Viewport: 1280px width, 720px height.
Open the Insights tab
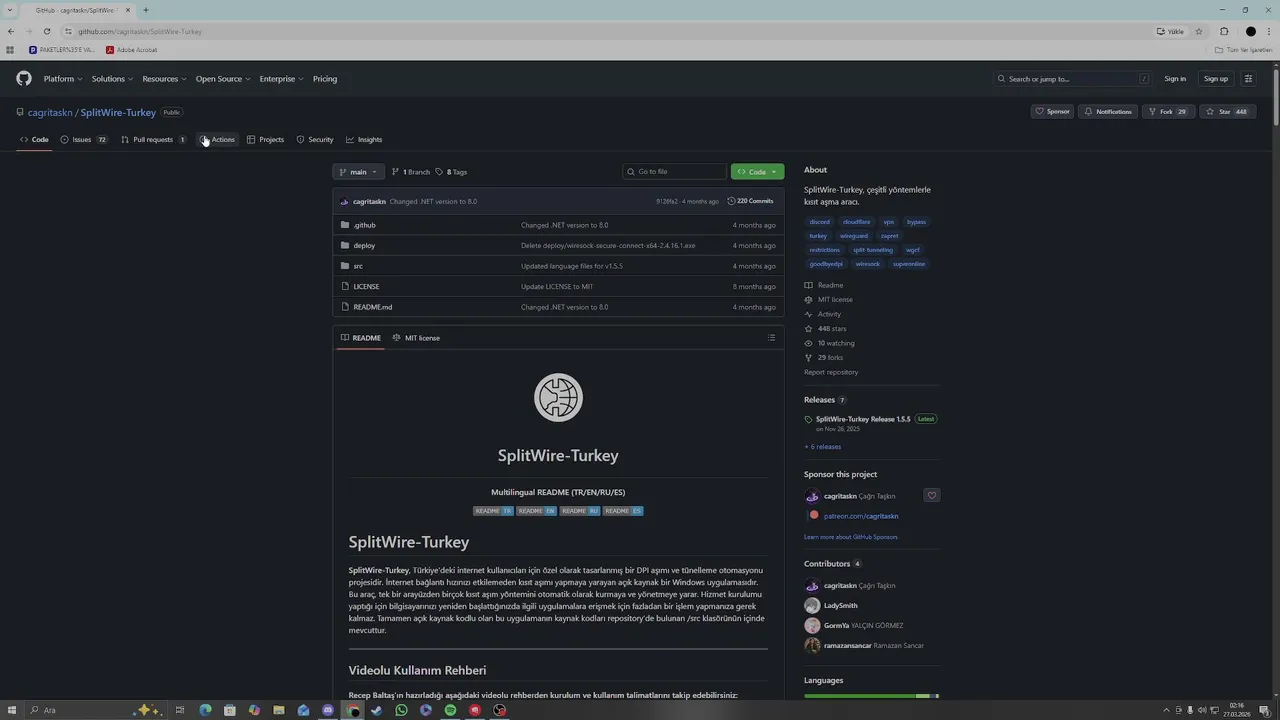[364, 140]
